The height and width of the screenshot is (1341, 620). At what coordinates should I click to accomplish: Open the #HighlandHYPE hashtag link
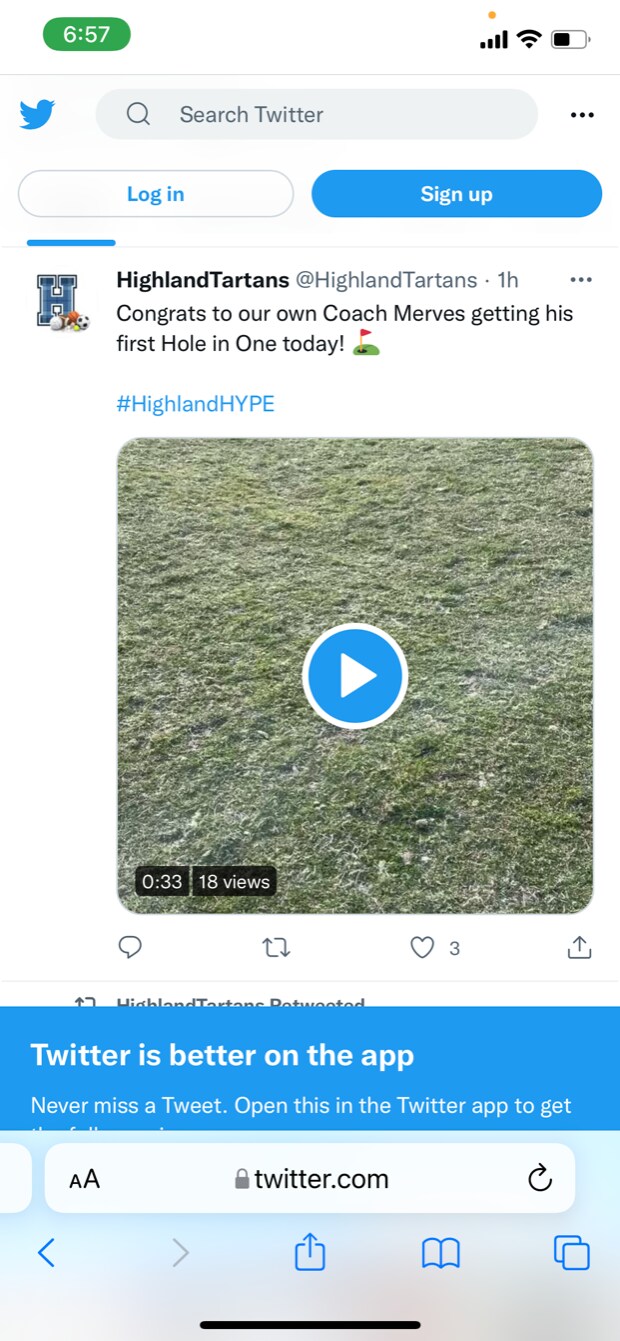tap(195, 404)
